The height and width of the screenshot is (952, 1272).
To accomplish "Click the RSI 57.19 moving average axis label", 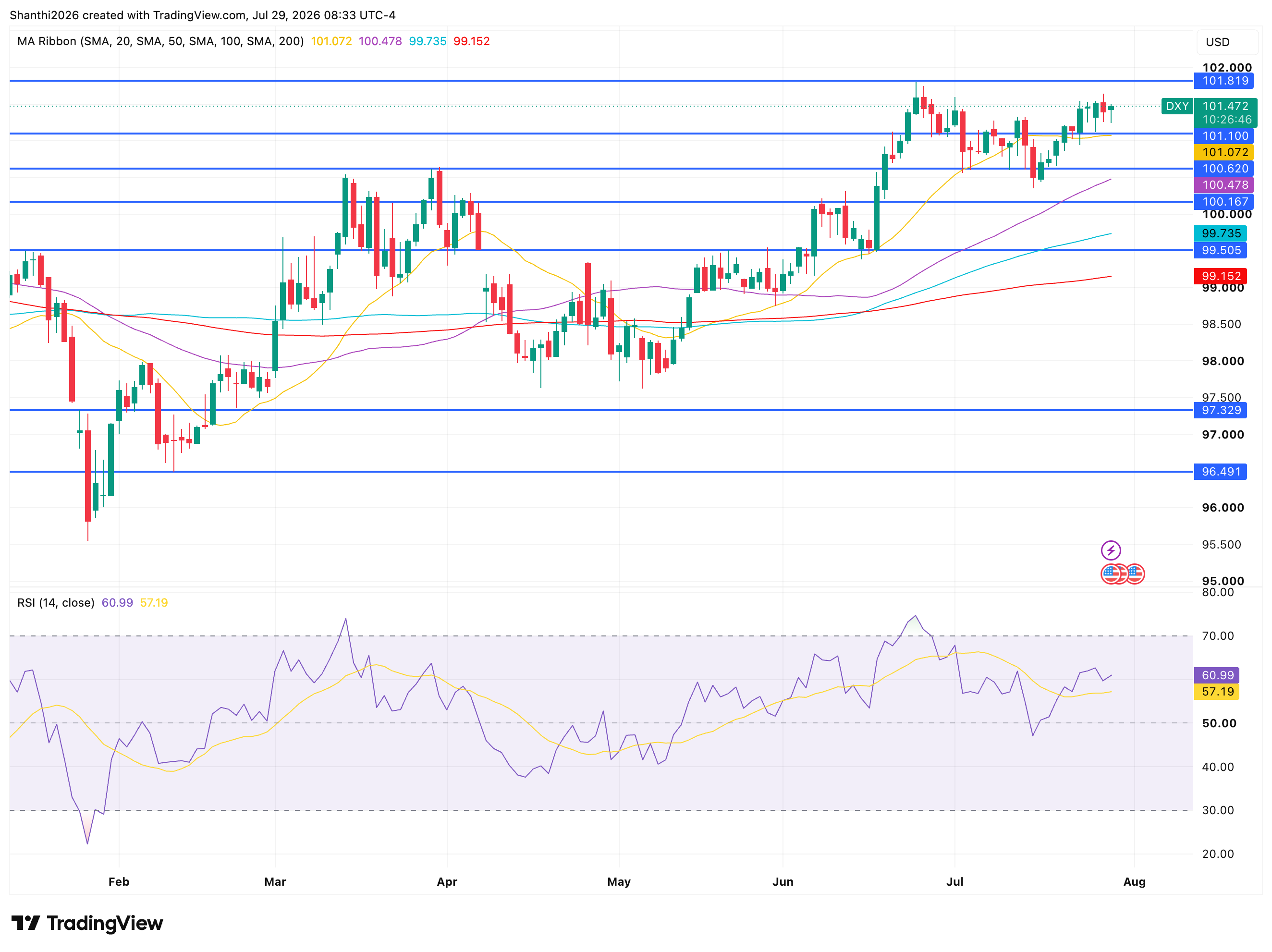I will click(x=1217, y=692).
